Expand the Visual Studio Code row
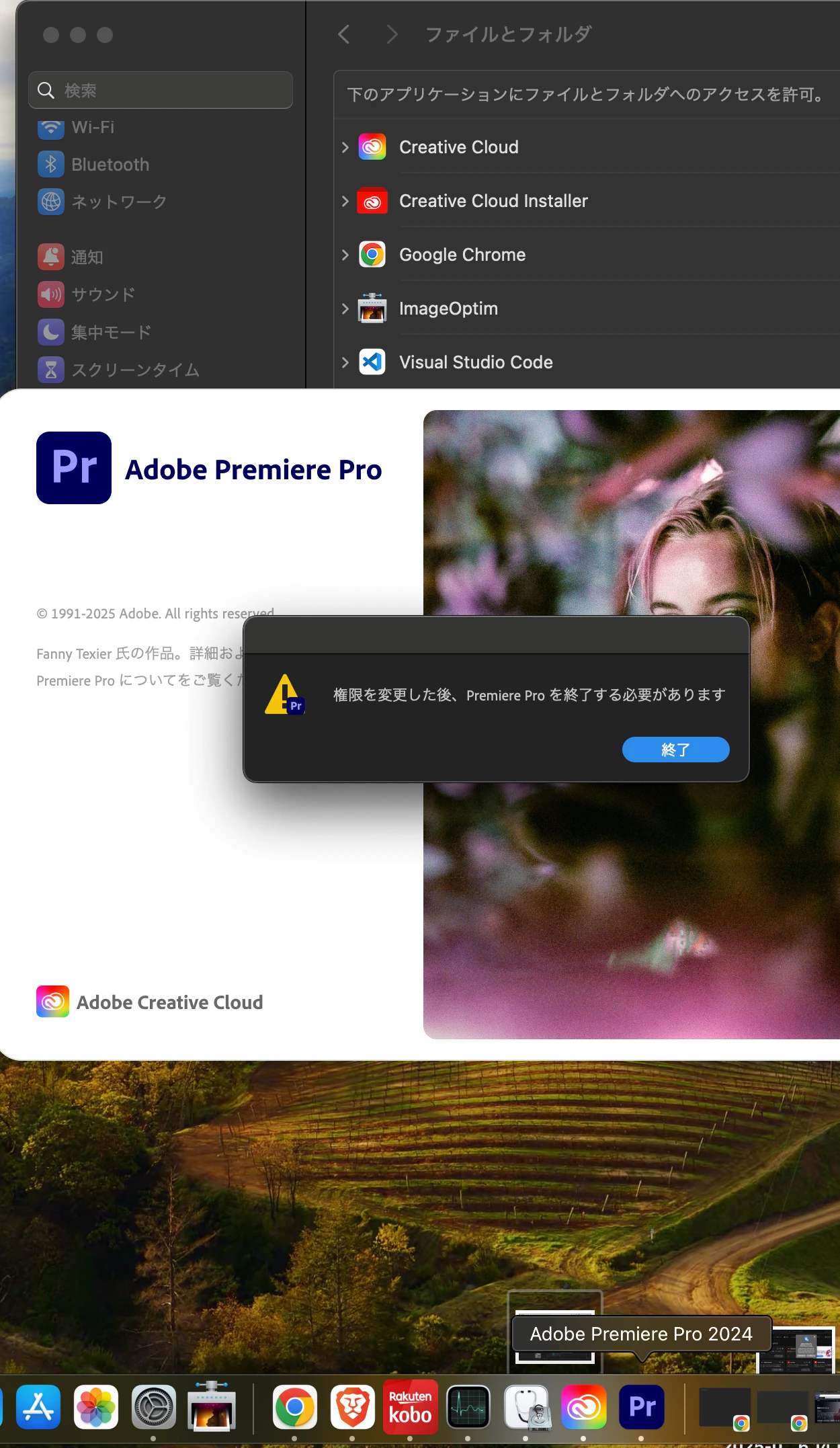 tap(345, 362)
